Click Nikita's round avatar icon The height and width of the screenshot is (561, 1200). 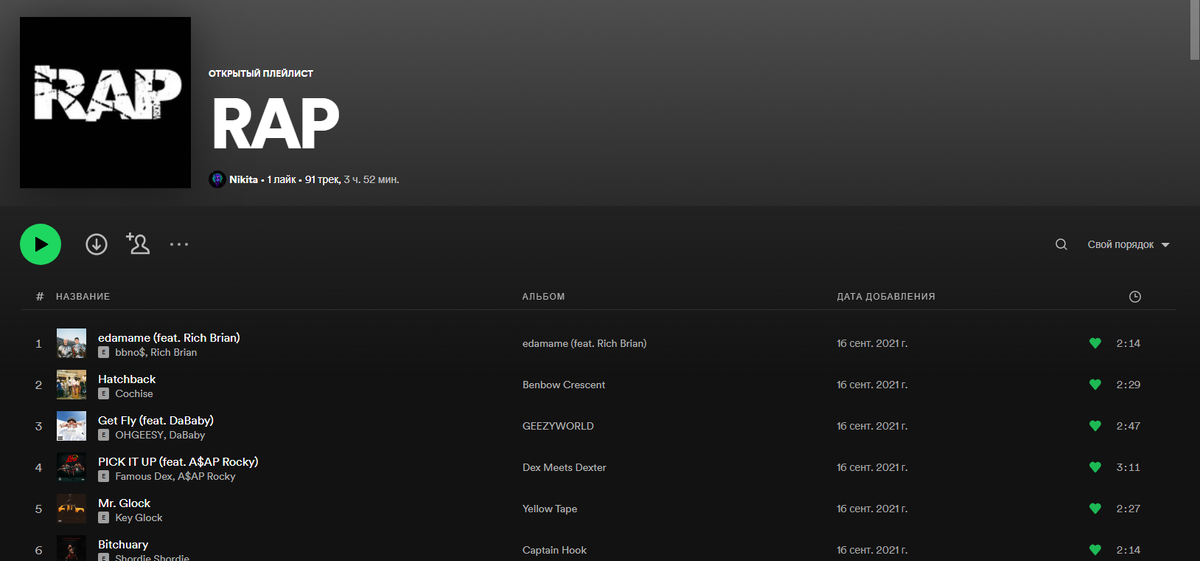coord(217,179)
